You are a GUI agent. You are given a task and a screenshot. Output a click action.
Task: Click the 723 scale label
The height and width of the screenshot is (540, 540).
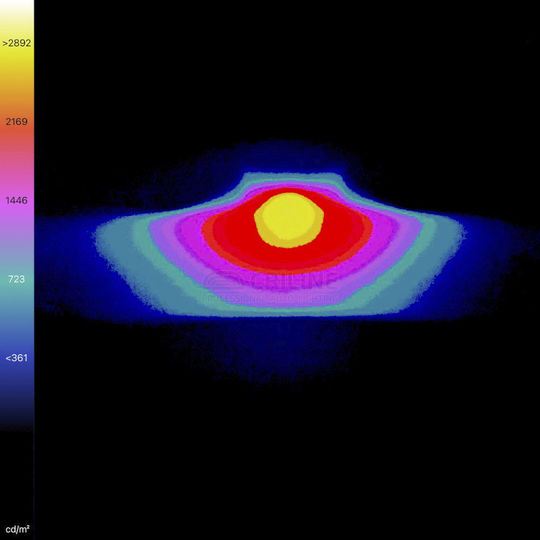17,279
